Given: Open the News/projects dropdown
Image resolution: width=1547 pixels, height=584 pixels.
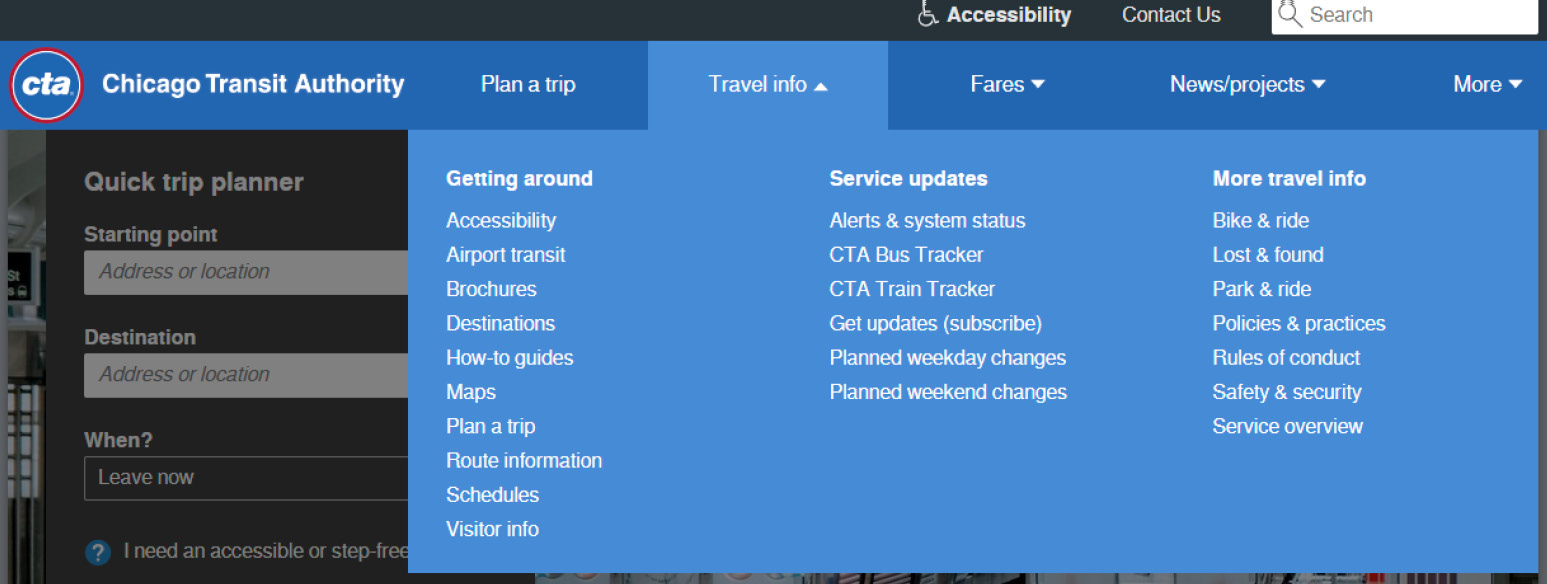Looking at the screenshot, I should point(1247,84).
